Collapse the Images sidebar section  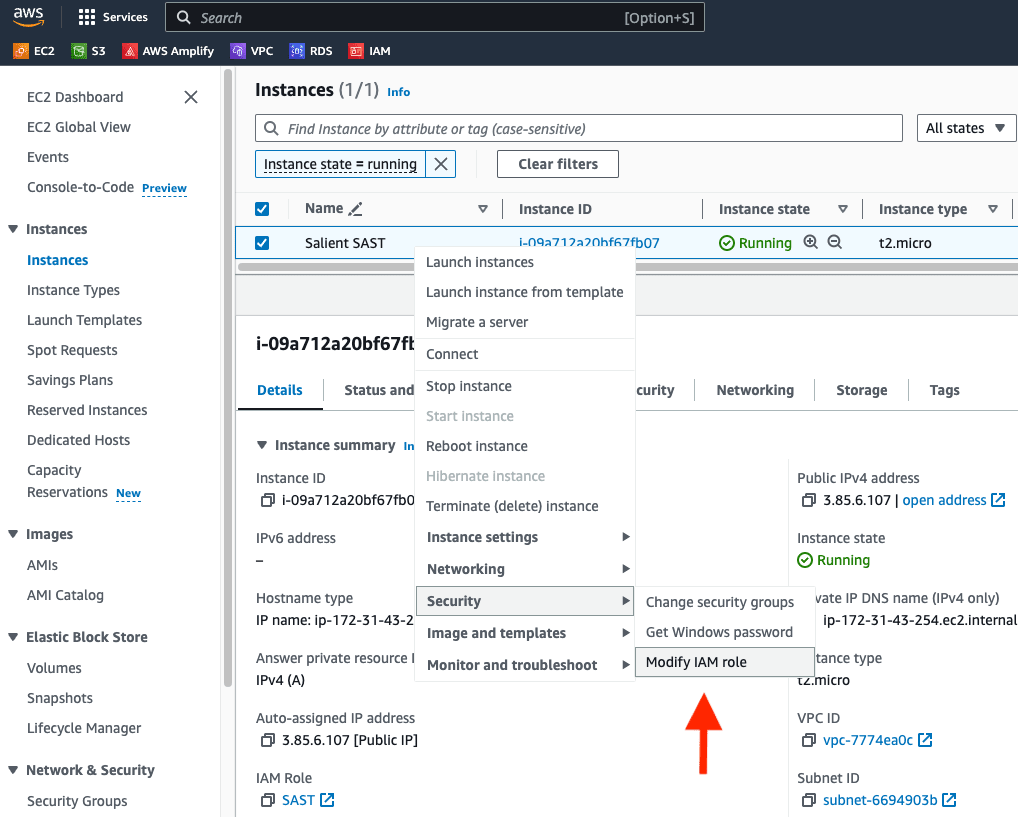[13, 534]
